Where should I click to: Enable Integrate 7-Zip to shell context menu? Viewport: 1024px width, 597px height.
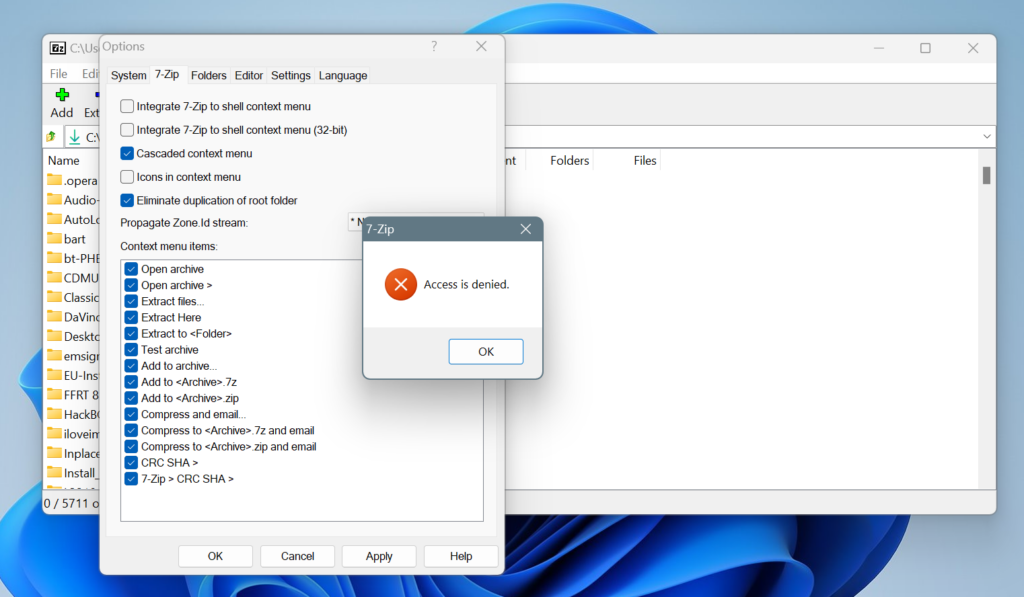click(x=127, y=106)
